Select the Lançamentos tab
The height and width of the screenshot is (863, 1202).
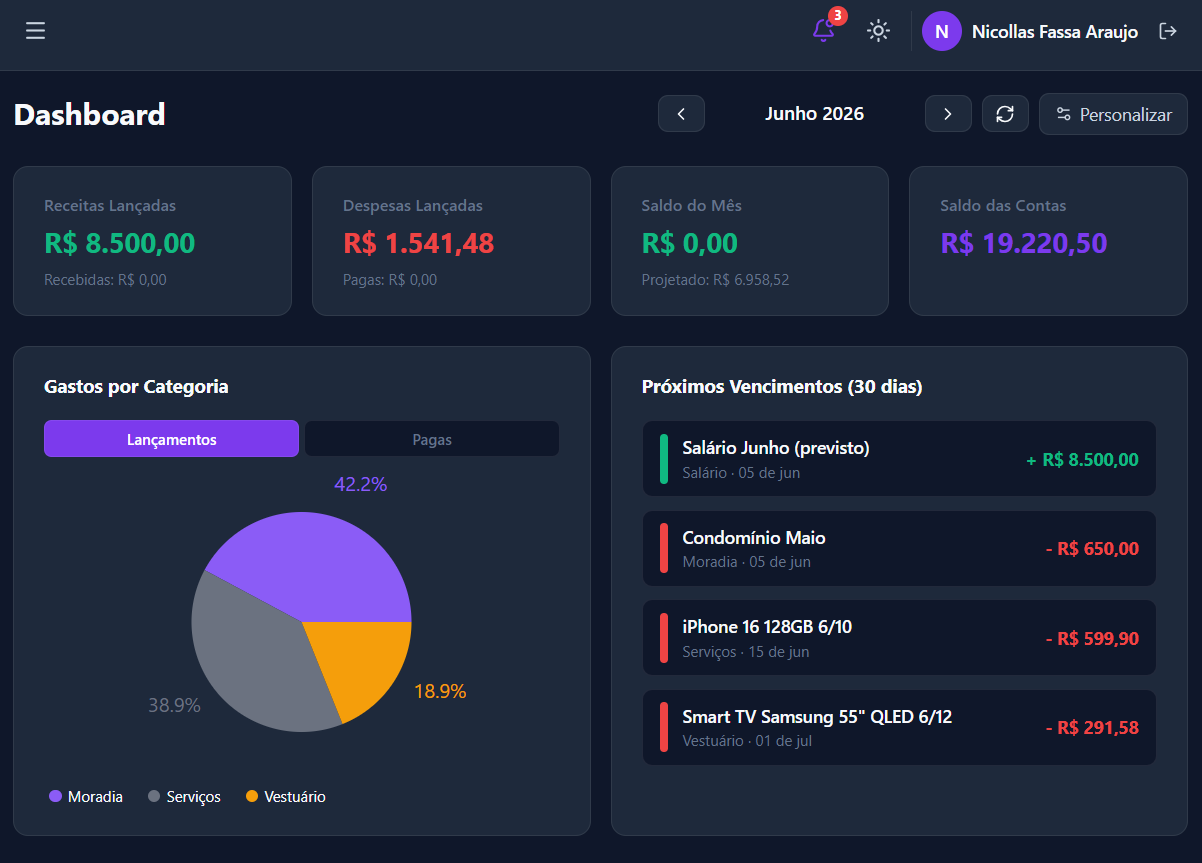[171, 439]
